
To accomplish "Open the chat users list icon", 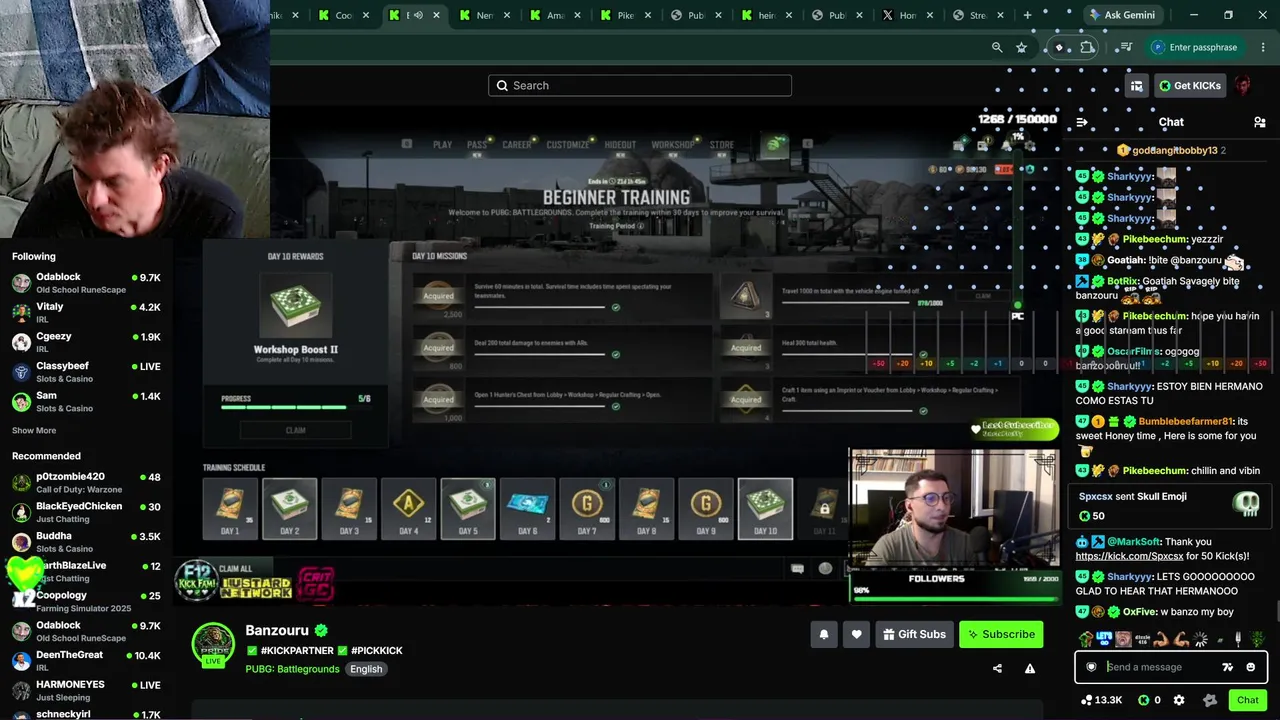I will (x=1259, y=122).
